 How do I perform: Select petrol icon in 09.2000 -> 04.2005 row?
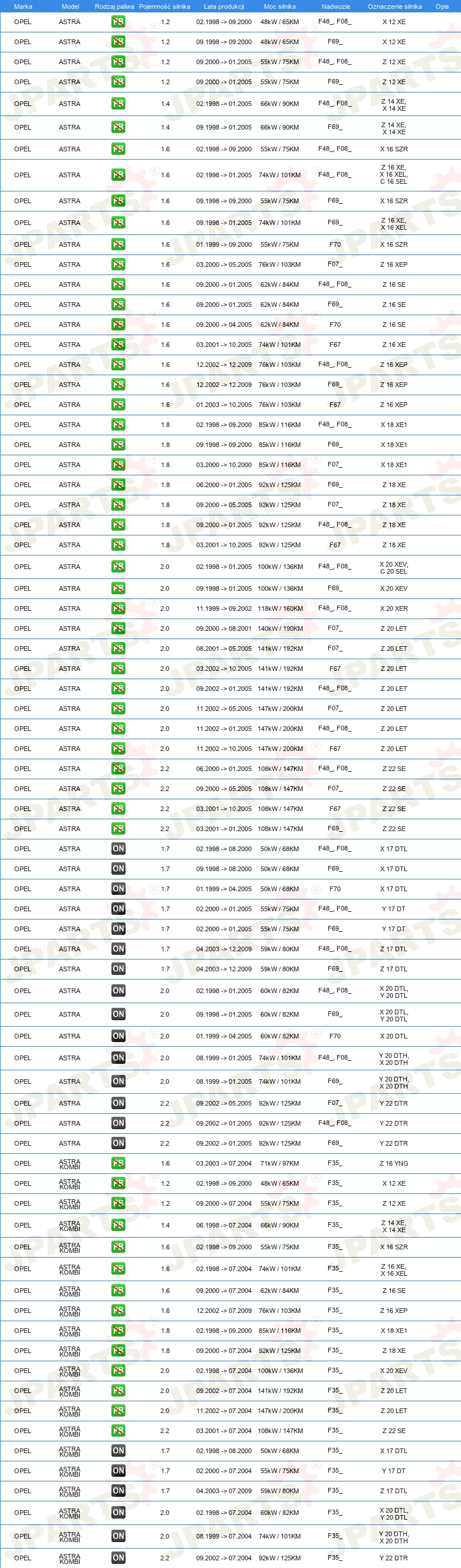(x=118, y=325)
